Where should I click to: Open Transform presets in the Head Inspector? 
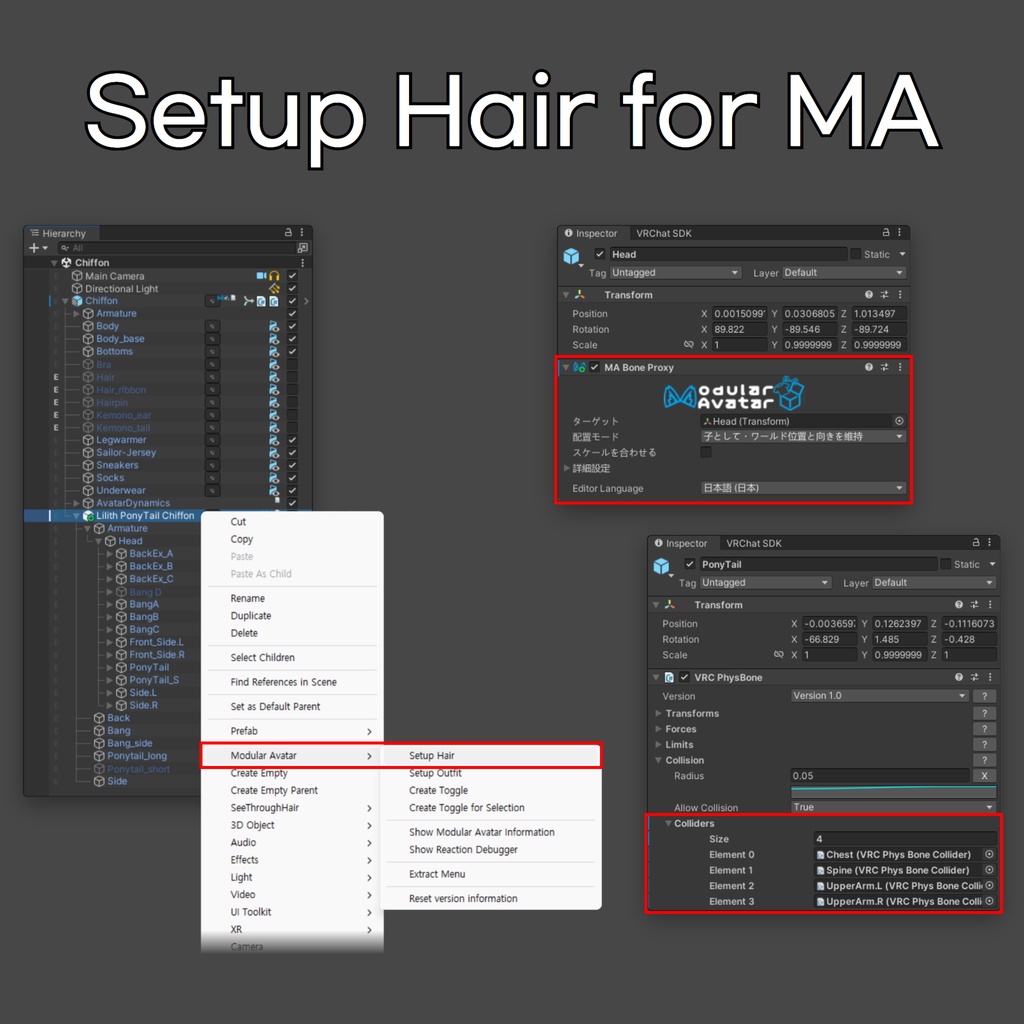(884, 295)
